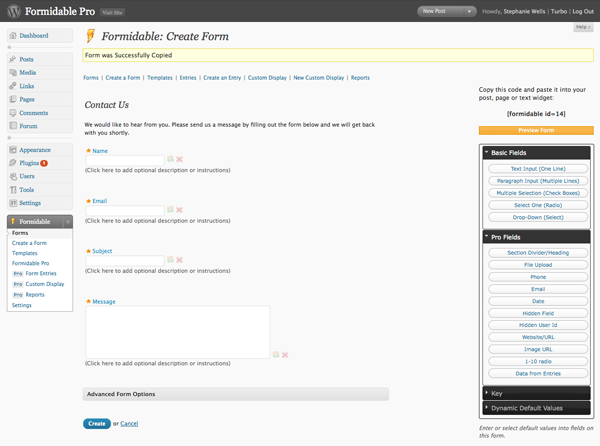Image resolution: width=600 pixels, height=446 pixels.
Task: Open Formidable Pro submenu item
Action: pyautogui.click(x=31, y=263)
